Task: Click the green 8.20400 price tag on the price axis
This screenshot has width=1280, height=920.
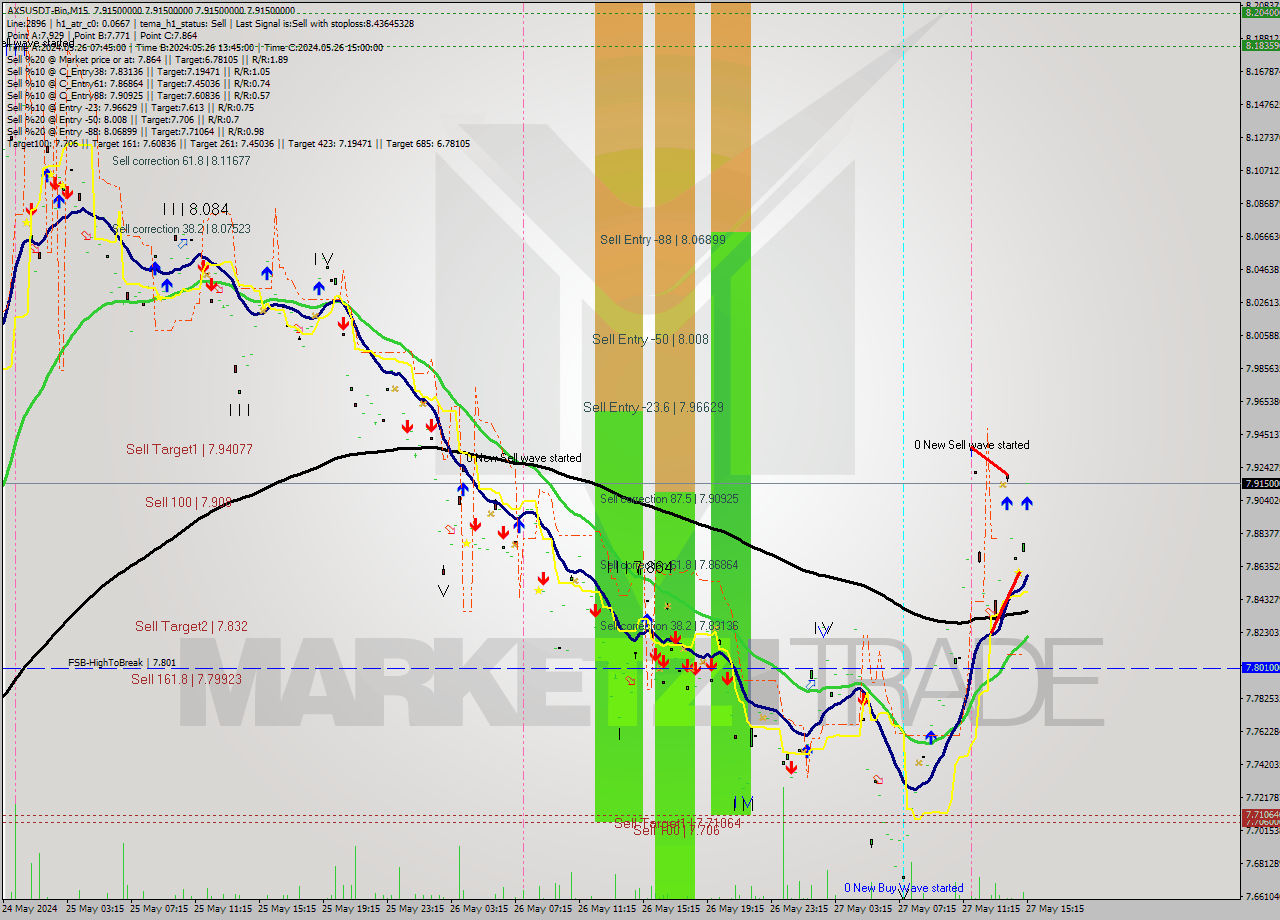Action: 1260,13
